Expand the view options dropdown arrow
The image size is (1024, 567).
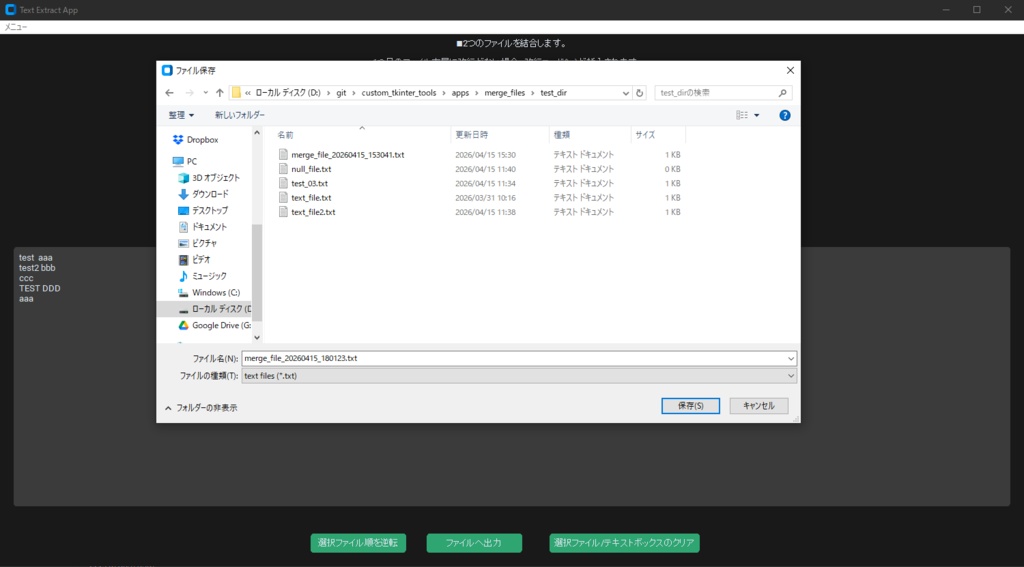point(756,115)
